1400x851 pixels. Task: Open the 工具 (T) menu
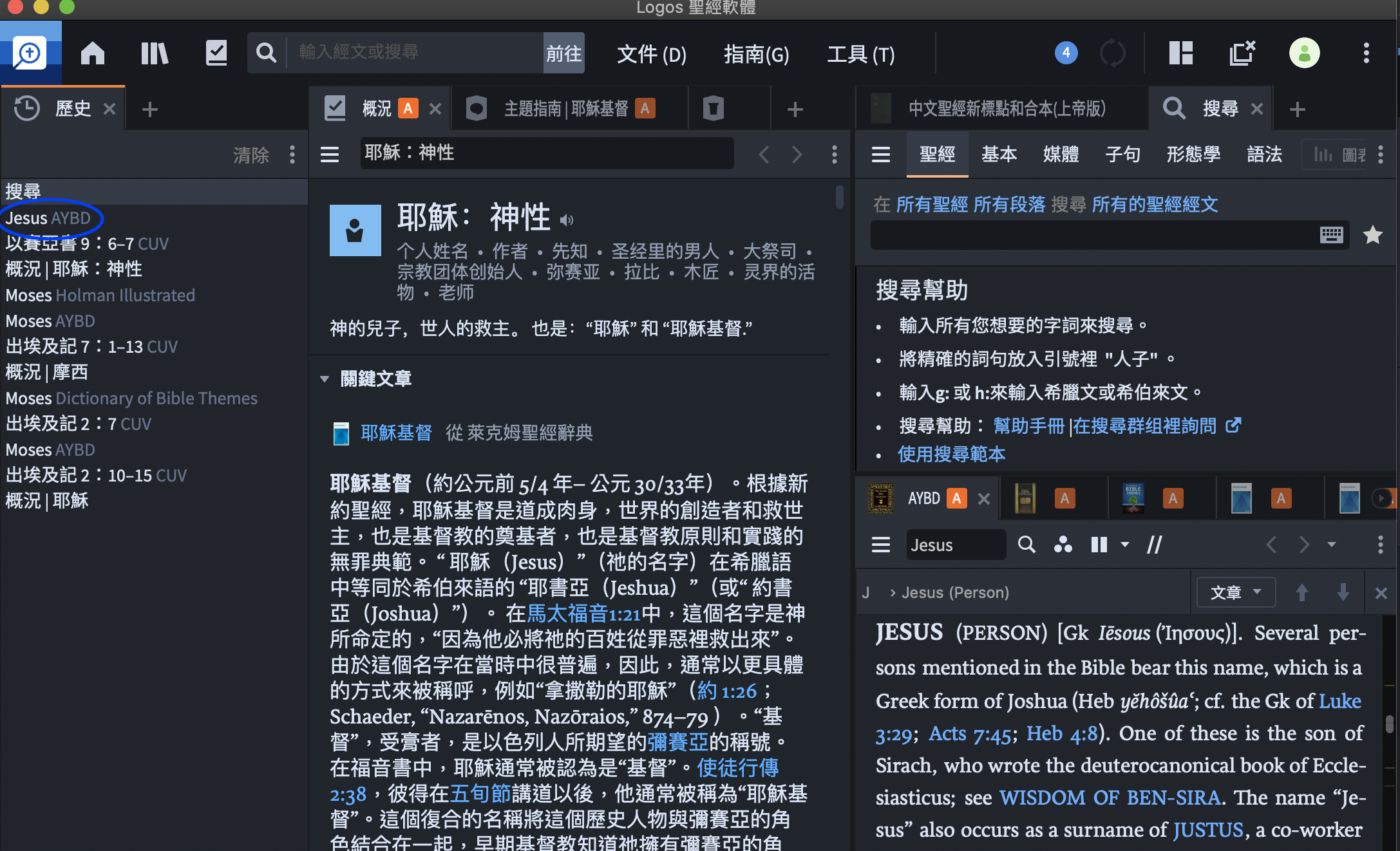point(861,55)
